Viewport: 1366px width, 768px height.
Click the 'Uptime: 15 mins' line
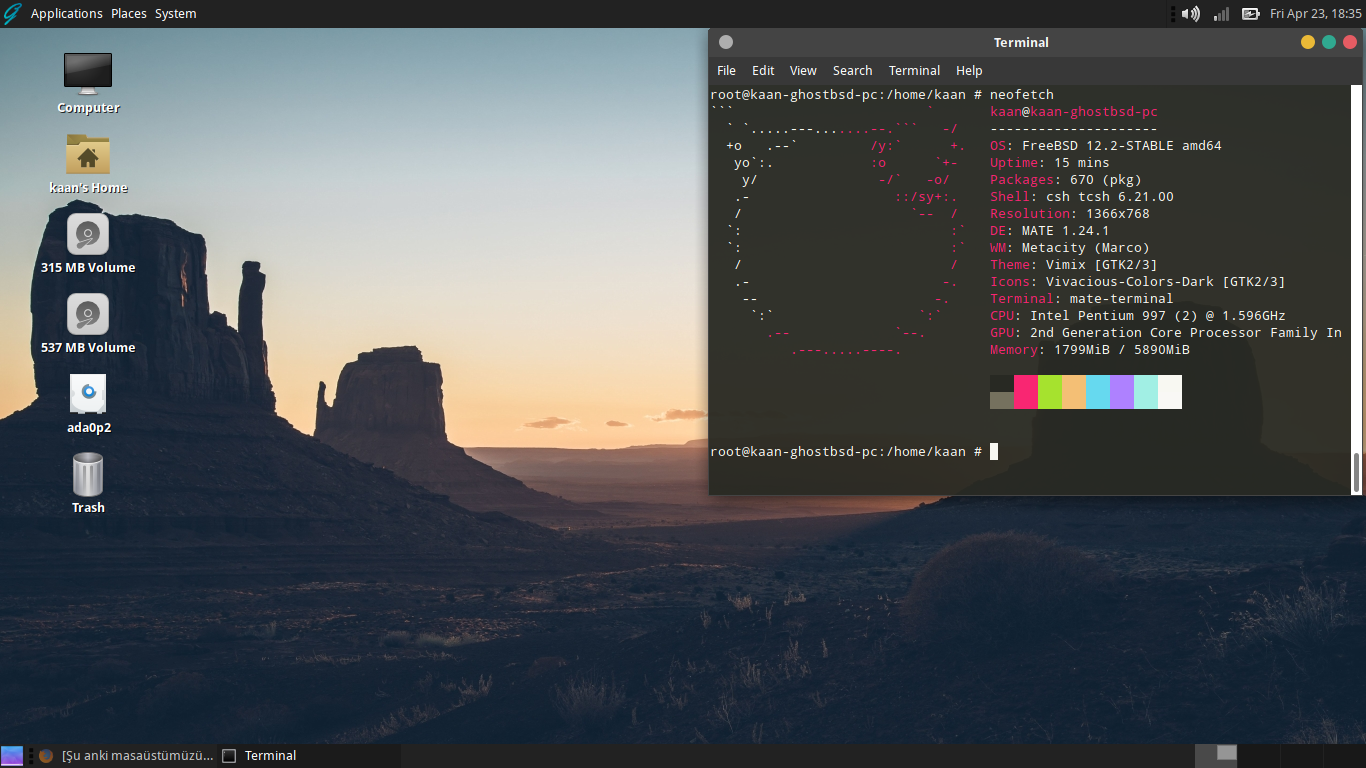[x=1050, y=163]
